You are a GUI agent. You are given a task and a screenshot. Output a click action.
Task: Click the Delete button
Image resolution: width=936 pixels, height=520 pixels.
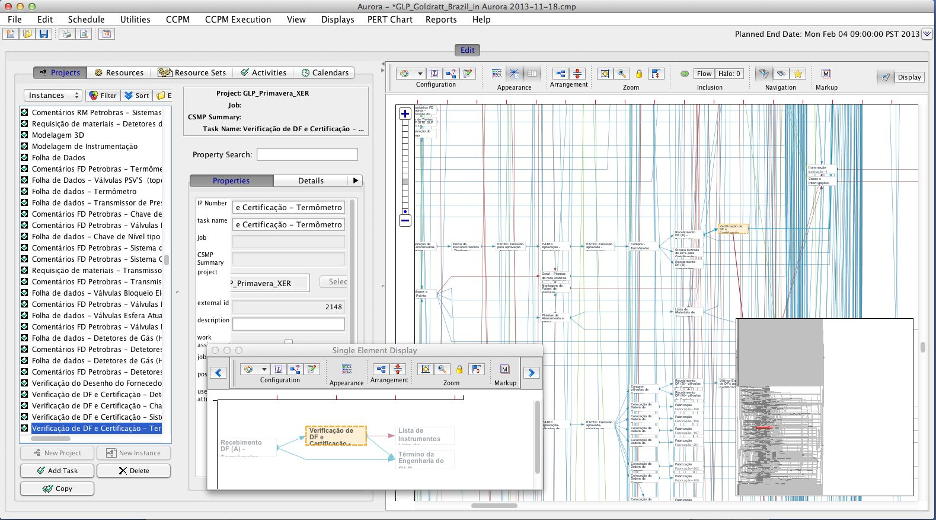coord(133,470)
